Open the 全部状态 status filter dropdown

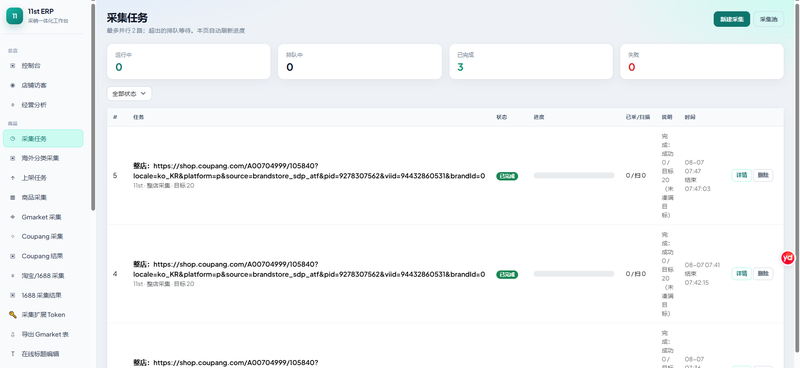129,94
